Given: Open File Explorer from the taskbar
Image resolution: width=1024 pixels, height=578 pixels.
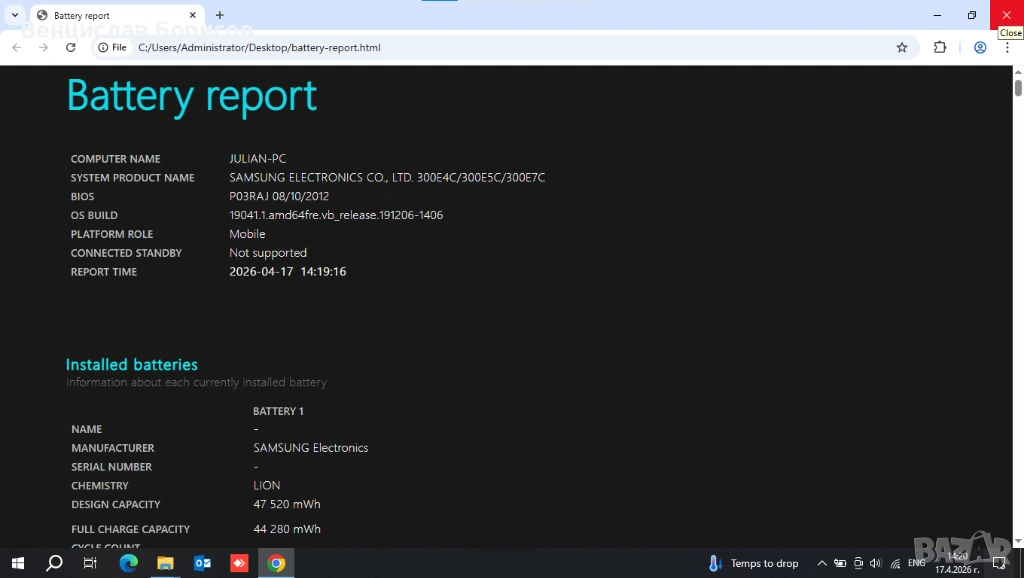Looking at the screenshot, I should click(165, 563).
